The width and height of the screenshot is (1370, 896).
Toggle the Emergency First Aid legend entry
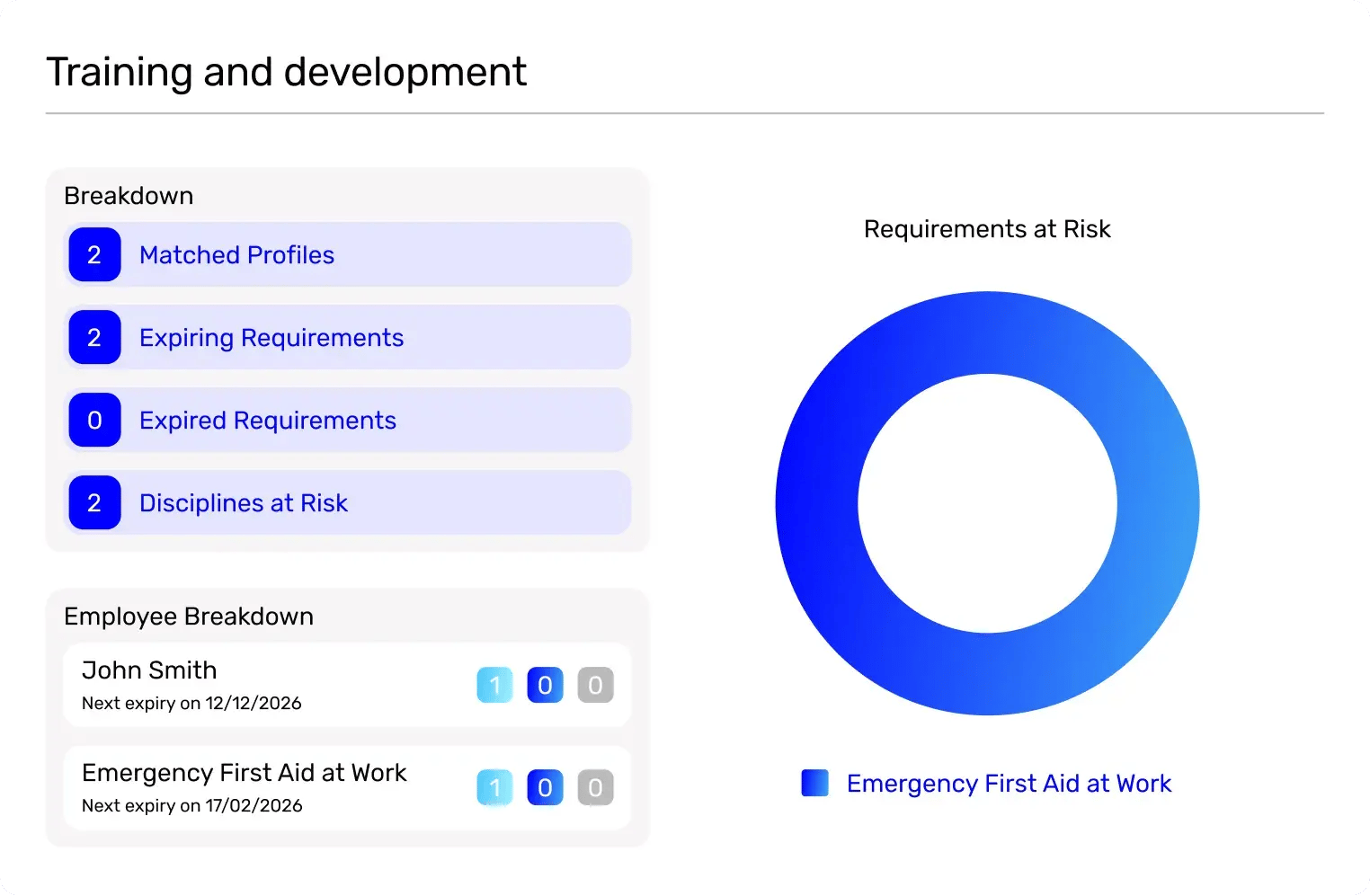[1008, 783]
